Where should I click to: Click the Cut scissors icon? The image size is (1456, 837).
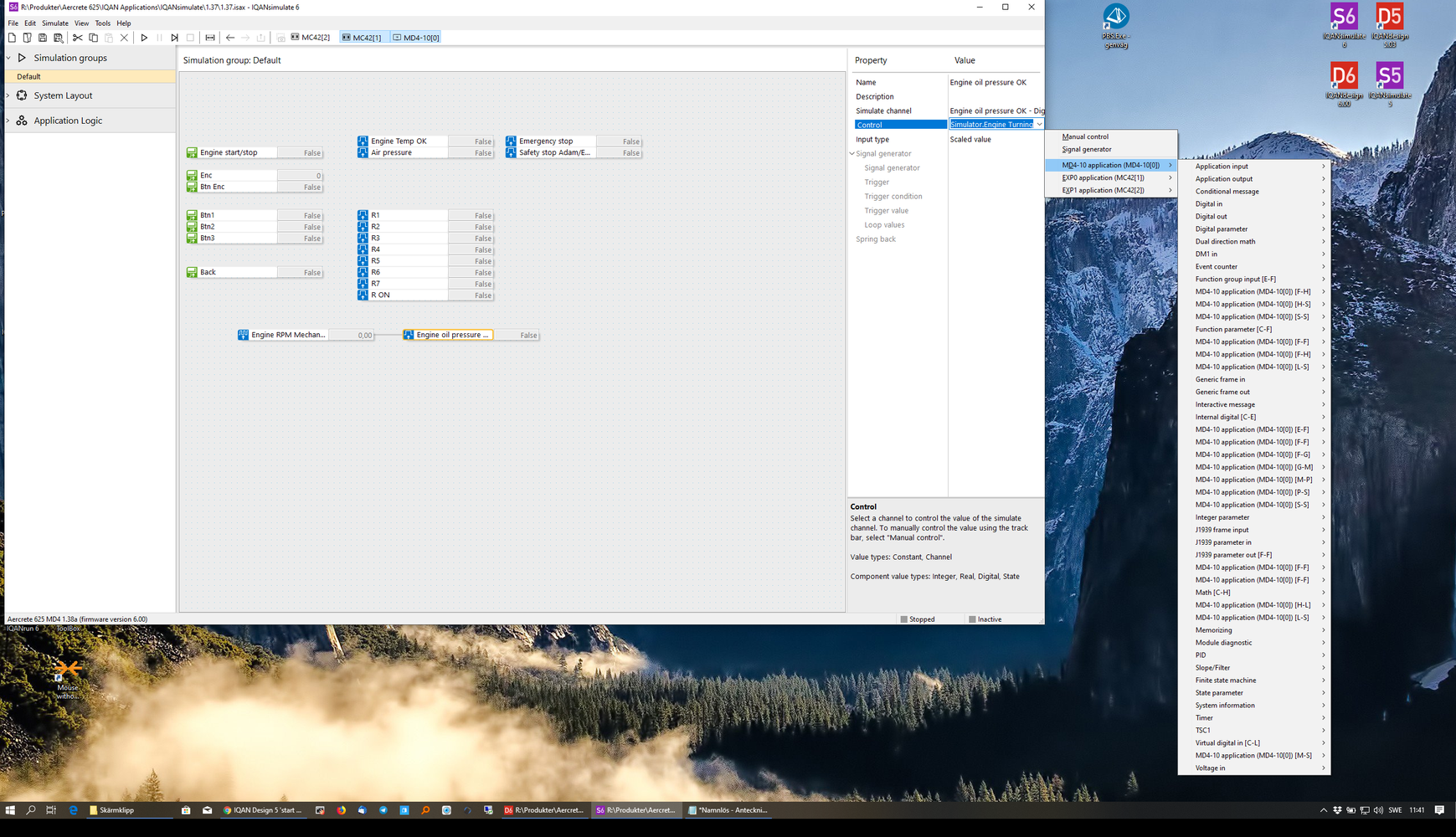pyautogui.click(x=77, y=38)
